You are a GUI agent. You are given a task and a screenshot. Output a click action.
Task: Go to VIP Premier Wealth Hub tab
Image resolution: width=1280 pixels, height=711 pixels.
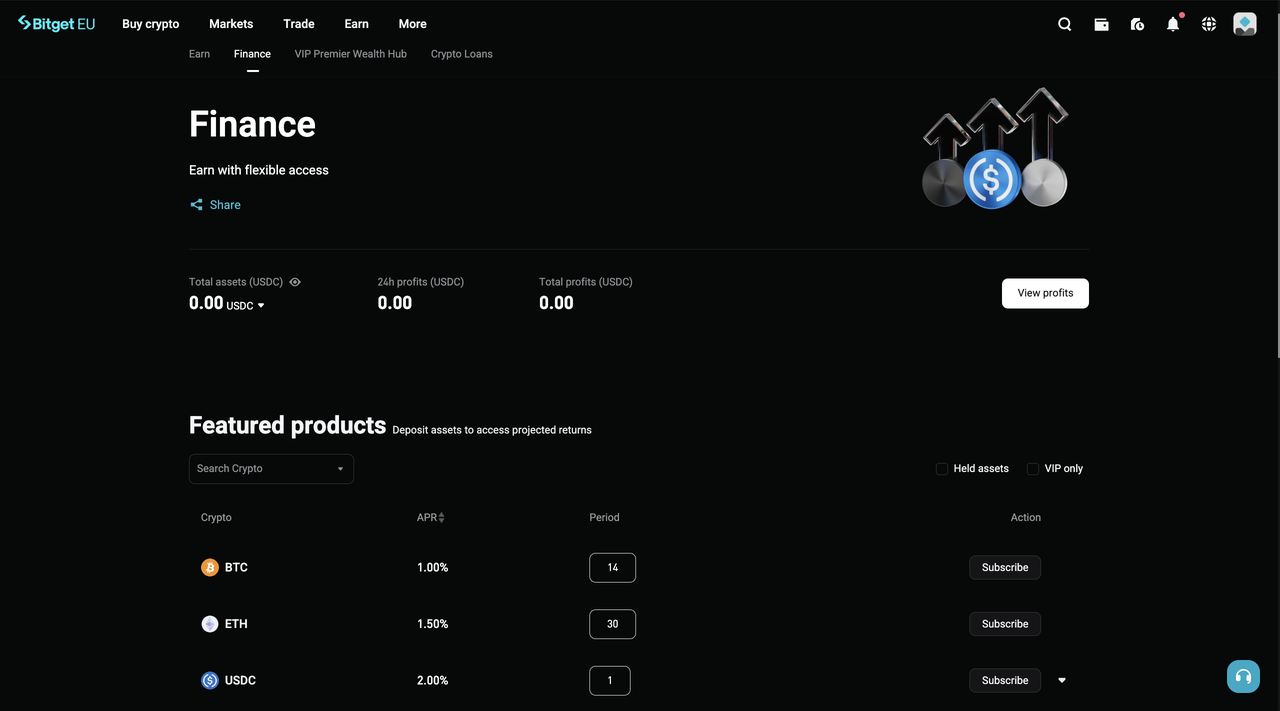(x=351, y=54)
